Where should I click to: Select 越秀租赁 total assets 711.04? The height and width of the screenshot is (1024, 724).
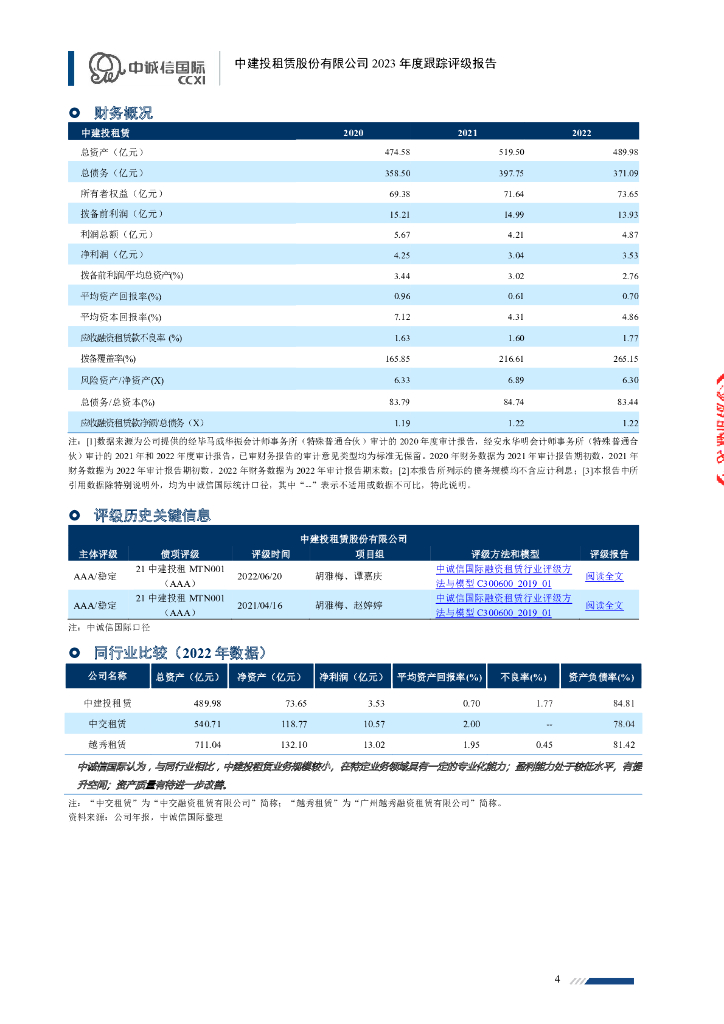point(208,744)
